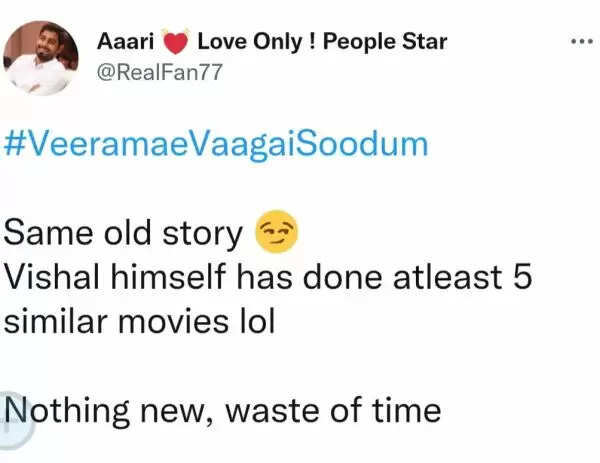The image size is (600, 463).
Task: Click the smirking face emoji after story
Action: pyautogui.click(x=276, y=235)
